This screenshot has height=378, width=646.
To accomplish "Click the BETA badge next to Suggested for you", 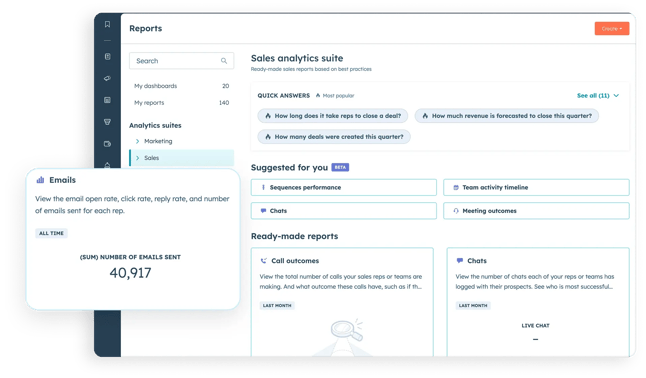I will pyautogui.click(x=340, y=167).
